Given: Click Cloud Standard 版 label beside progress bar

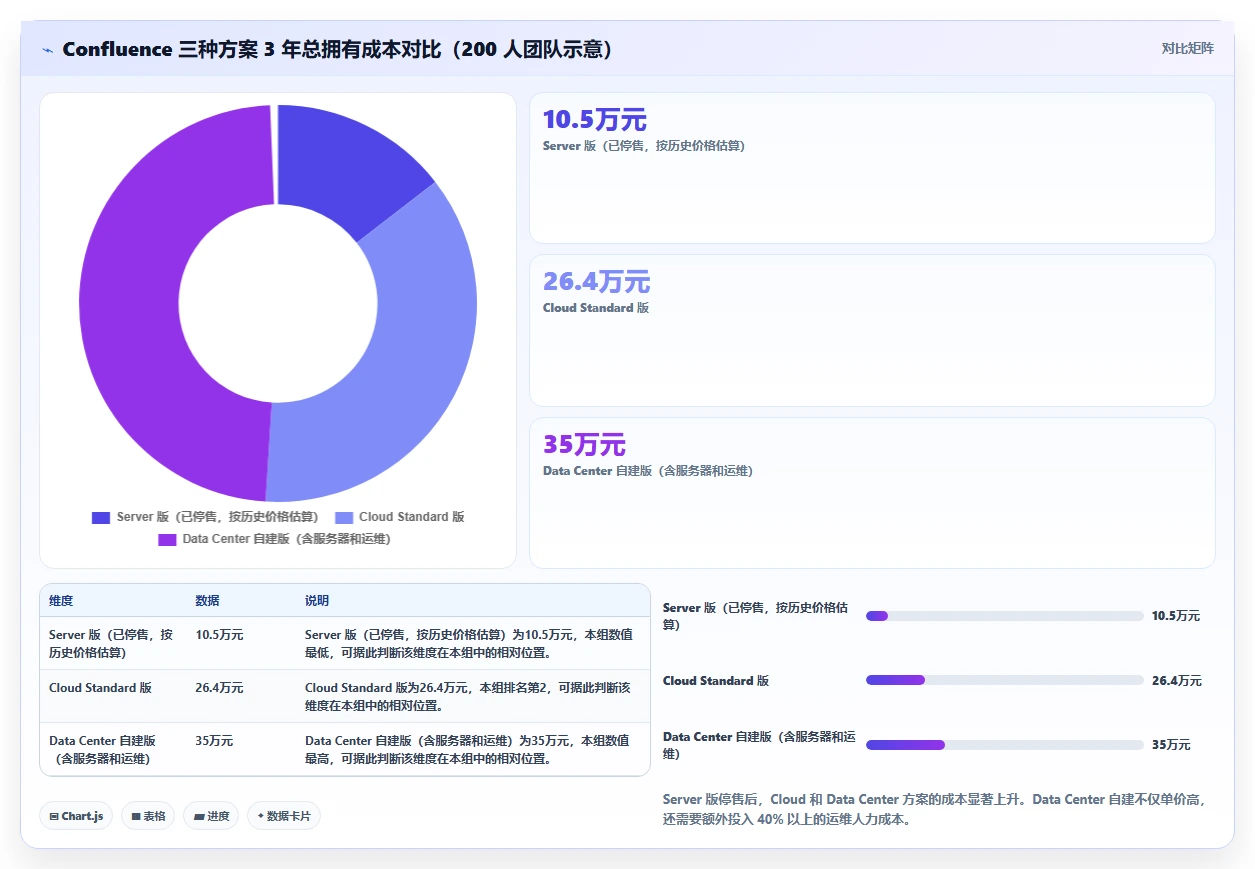Looking at the screenshot, I should [716, 681].
